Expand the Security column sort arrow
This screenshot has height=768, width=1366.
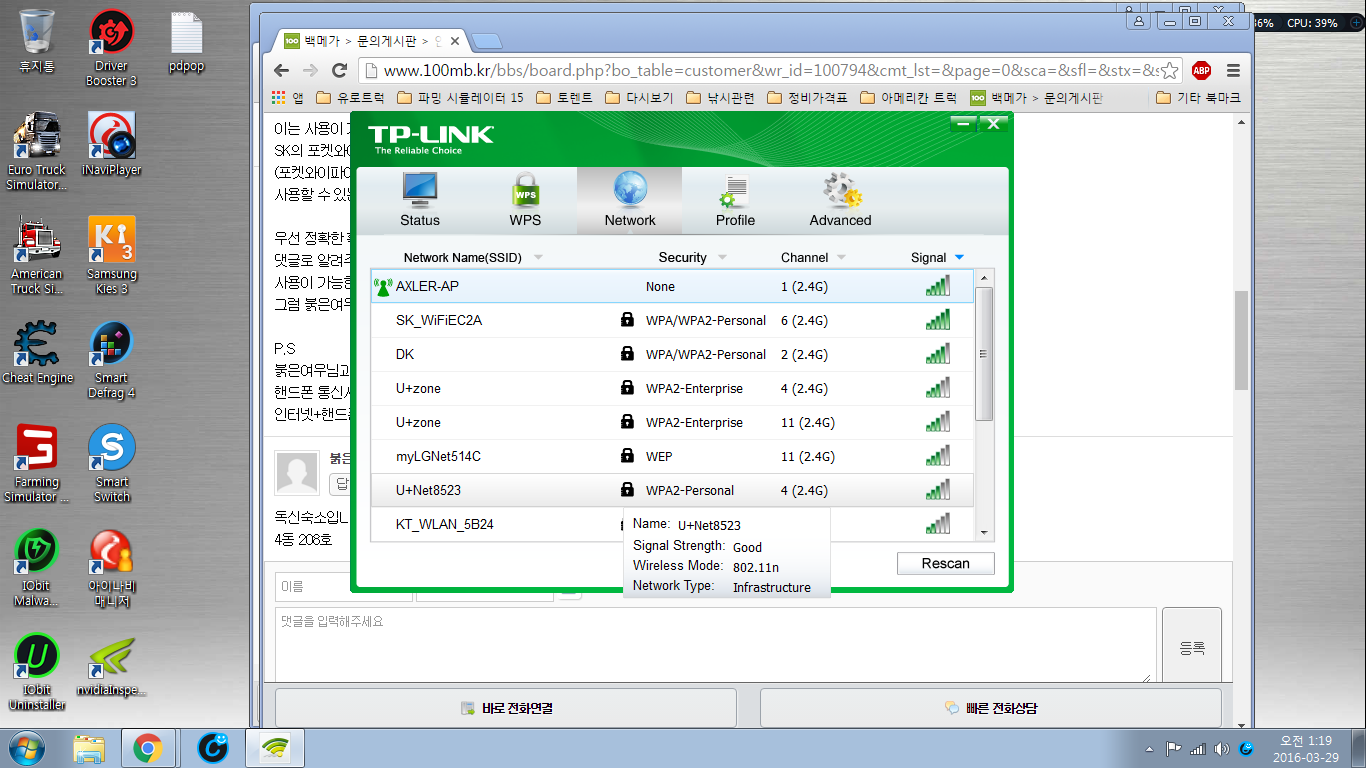(x=722, y=258)
